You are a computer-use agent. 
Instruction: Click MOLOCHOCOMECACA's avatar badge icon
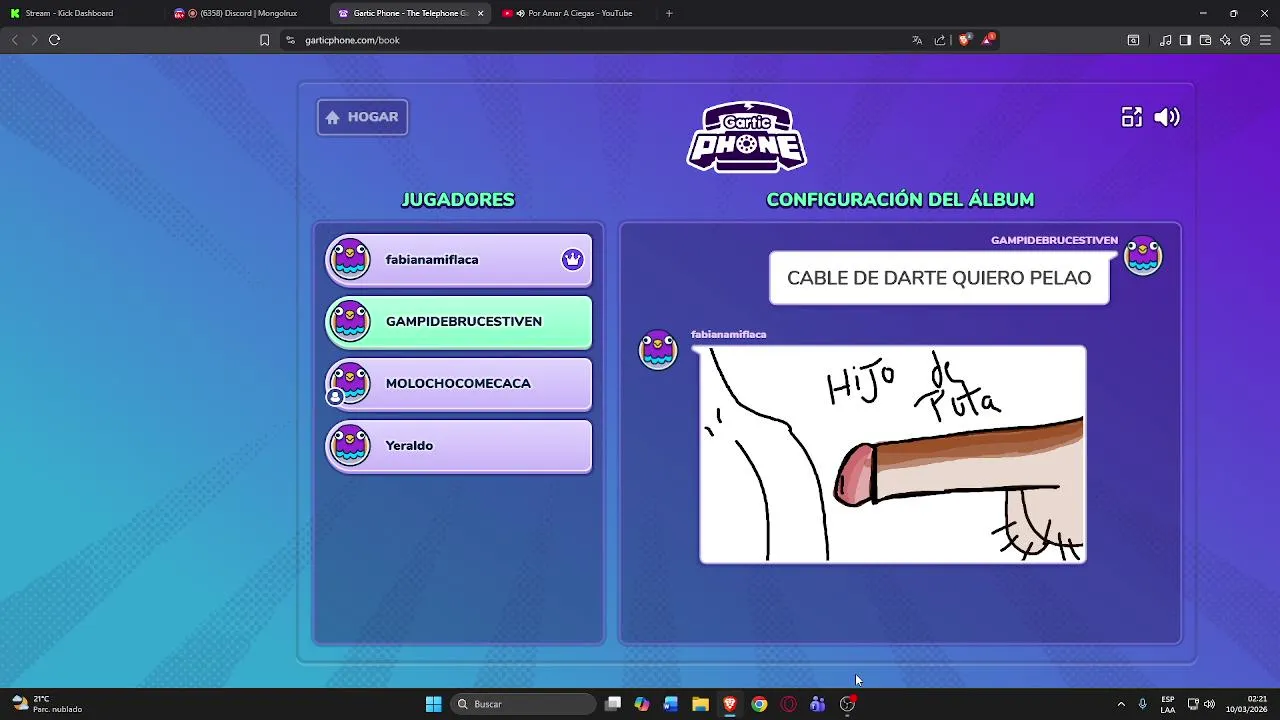335,397
